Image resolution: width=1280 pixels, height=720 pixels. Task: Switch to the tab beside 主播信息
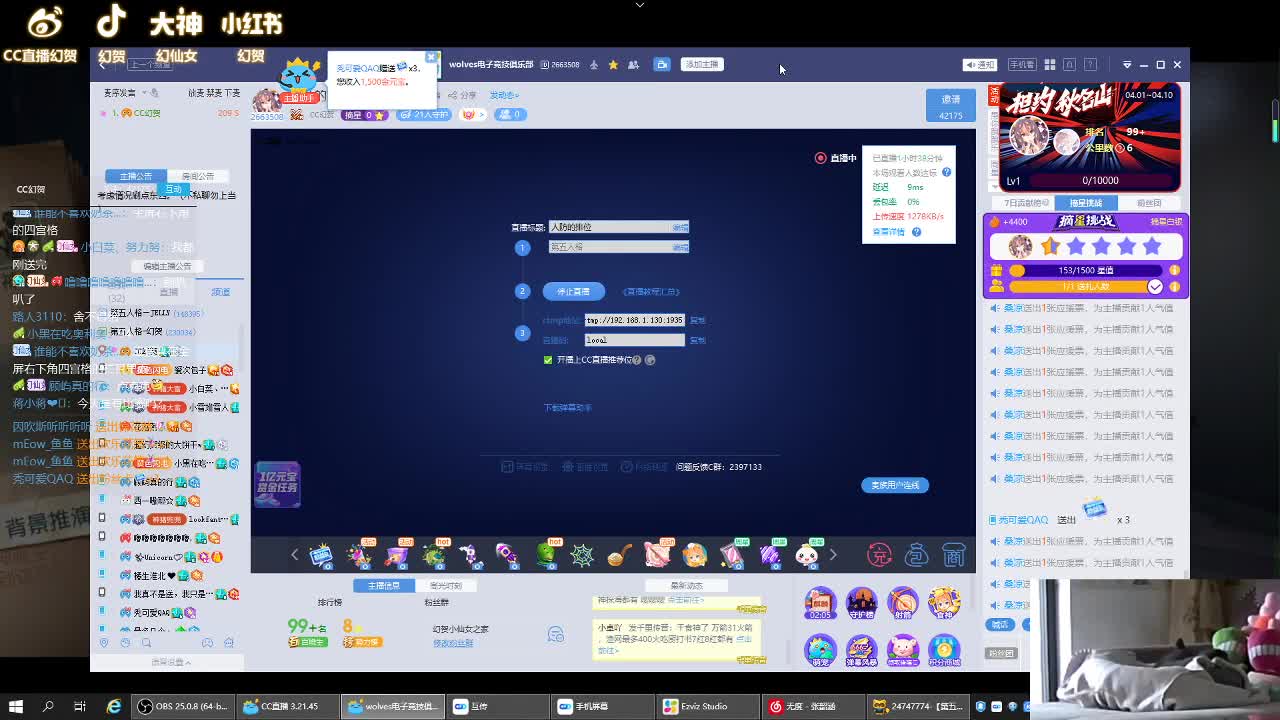click(445, 586)
